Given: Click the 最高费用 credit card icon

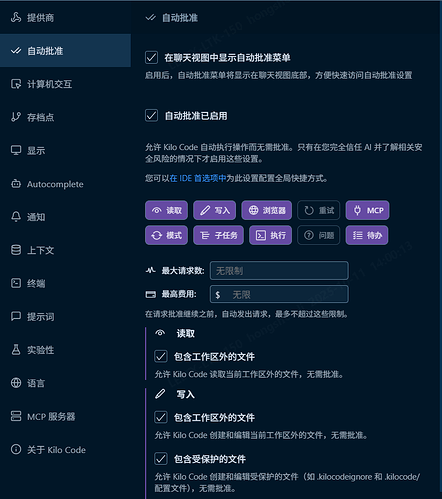Looking at the screenshot, I should [151, 294].
